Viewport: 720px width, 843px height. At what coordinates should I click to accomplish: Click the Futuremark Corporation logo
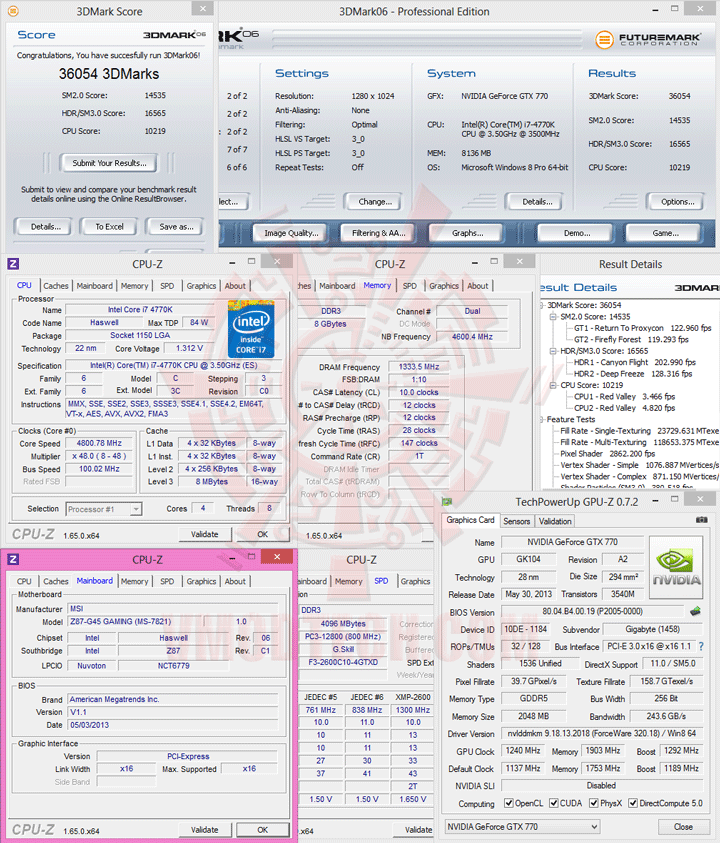647,39
